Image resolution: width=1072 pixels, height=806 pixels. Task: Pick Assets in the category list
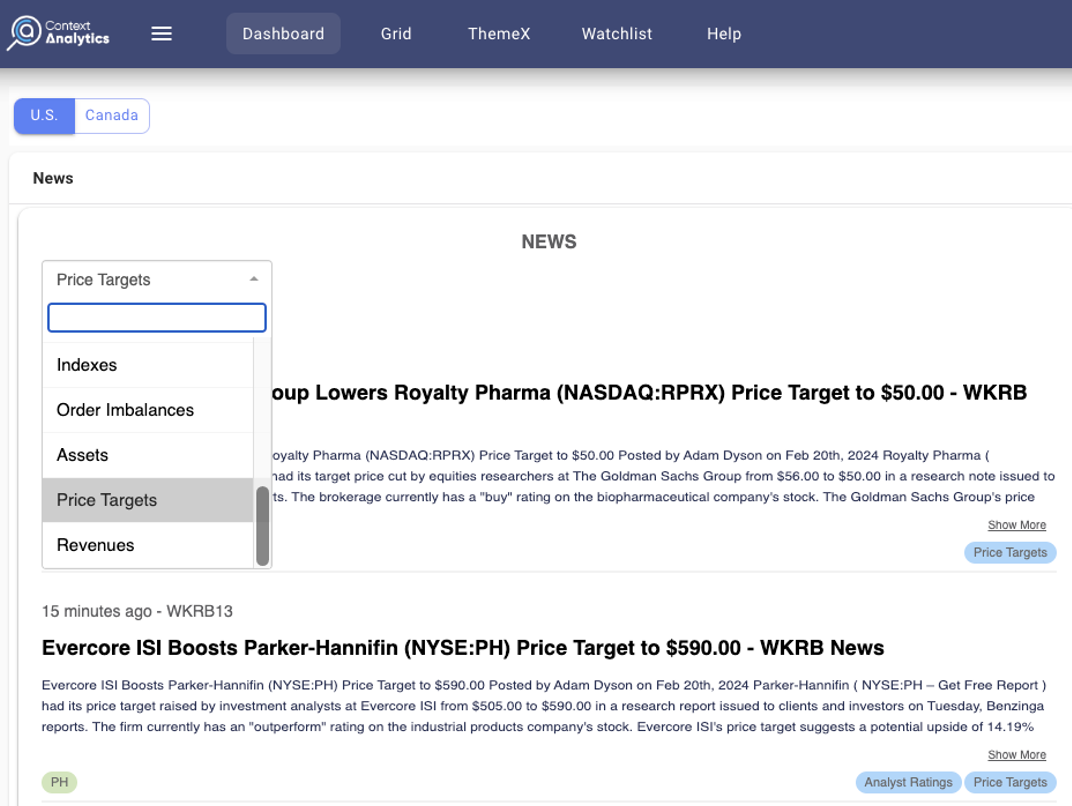pyautogui.click(x=82, y=455)
